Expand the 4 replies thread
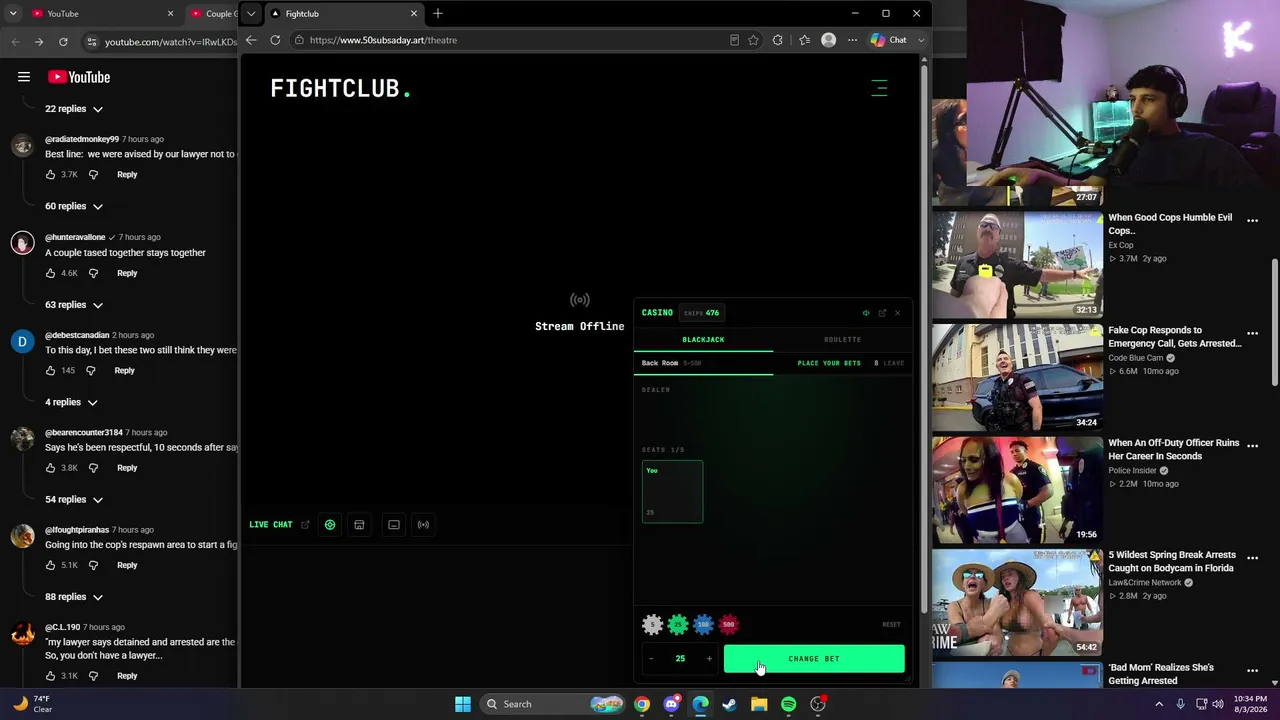This screenshot has height=720, width=1280. coord(72,402)
